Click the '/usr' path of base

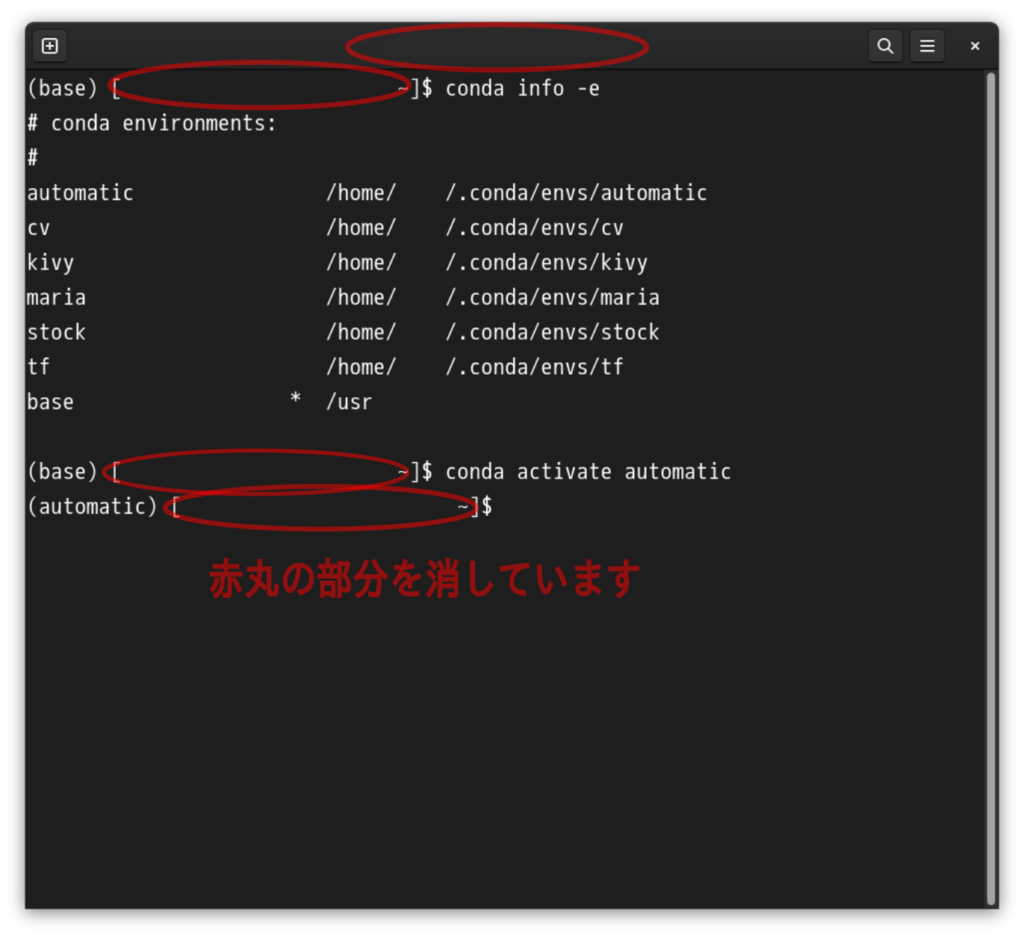point(349,402)
